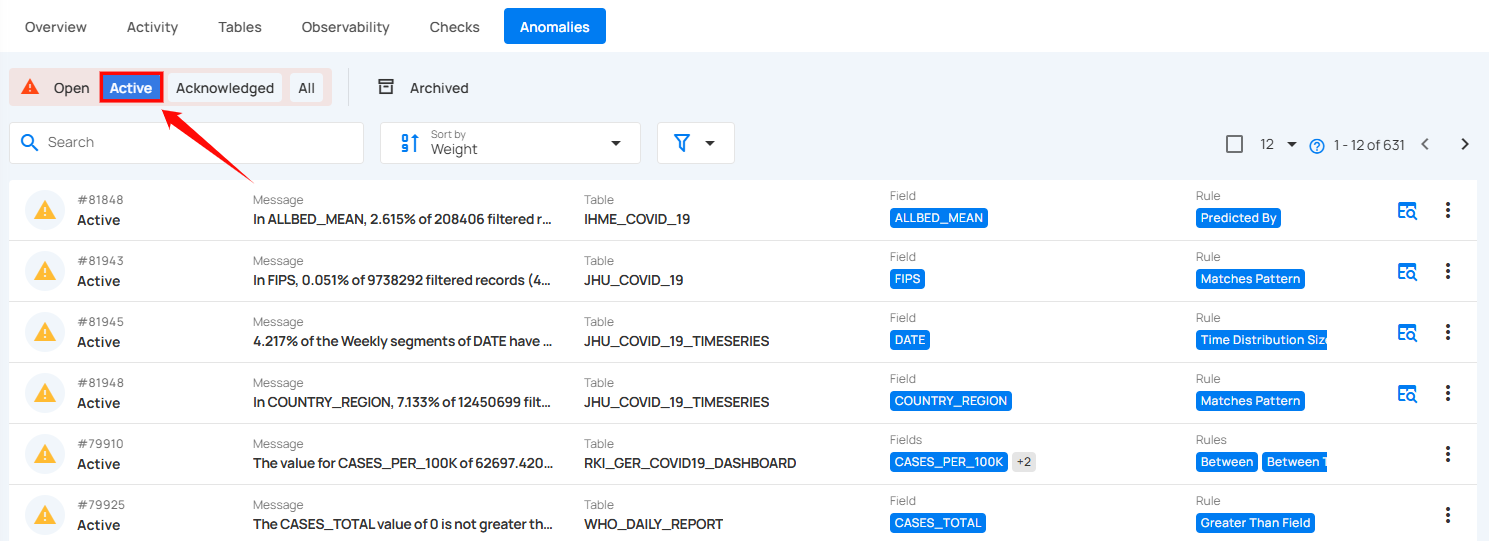Open message of anomaly #81848

pyautogui.click(x=403, y=219)
